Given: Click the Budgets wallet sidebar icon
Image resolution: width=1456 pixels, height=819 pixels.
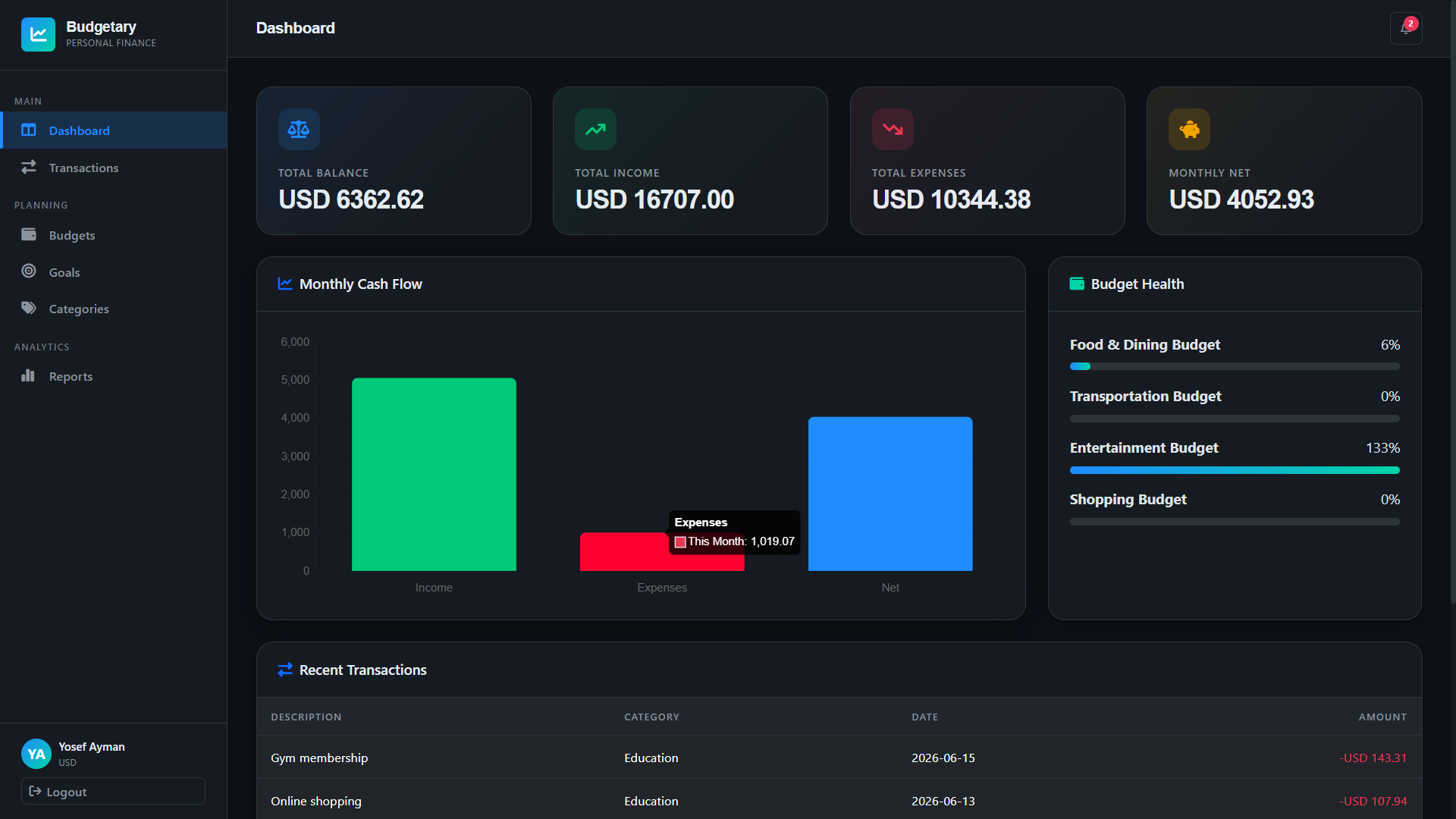Looking at the screenshot, I should [29, 234].
